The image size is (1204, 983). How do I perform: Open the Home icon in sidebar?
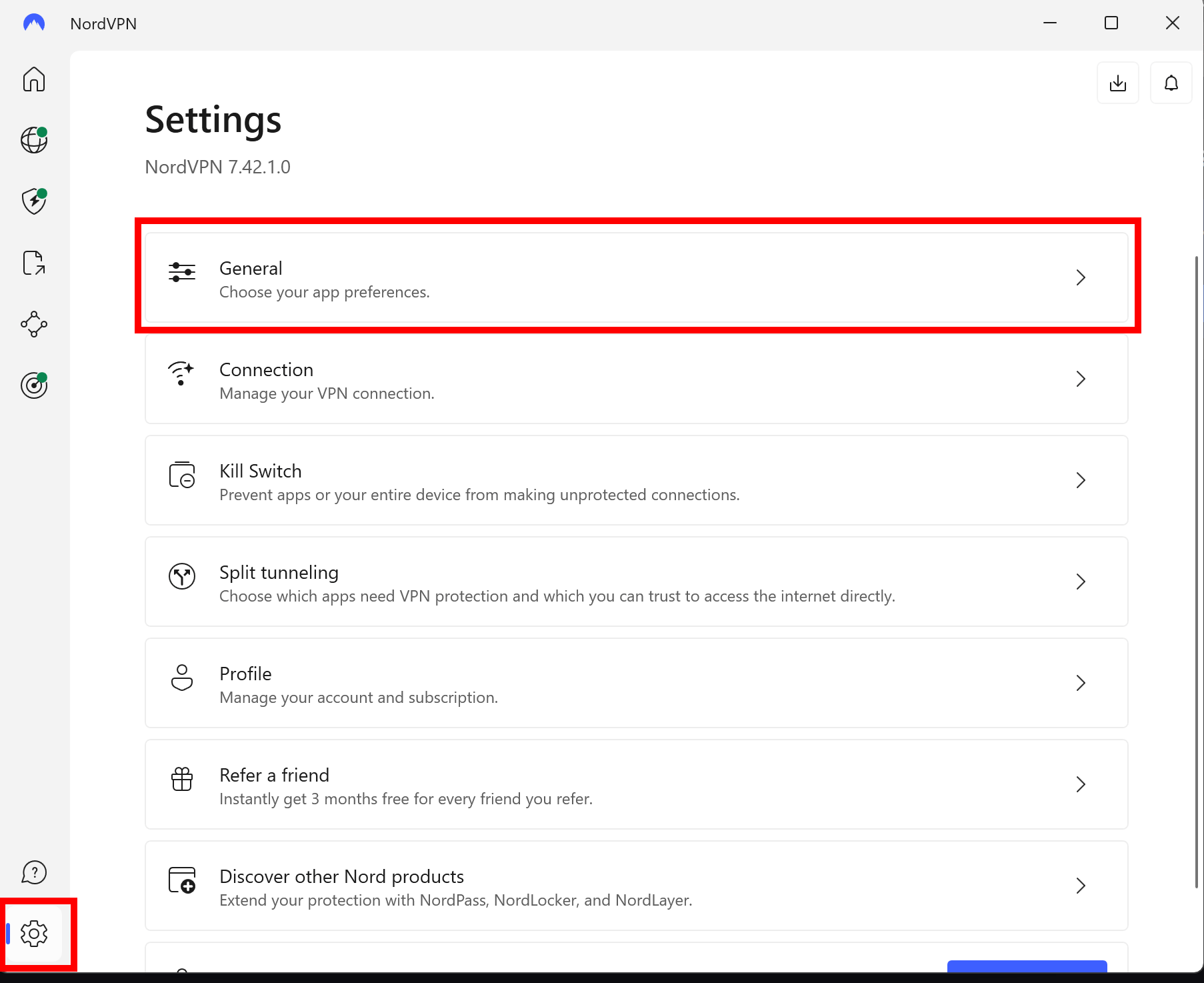[34, 79]
